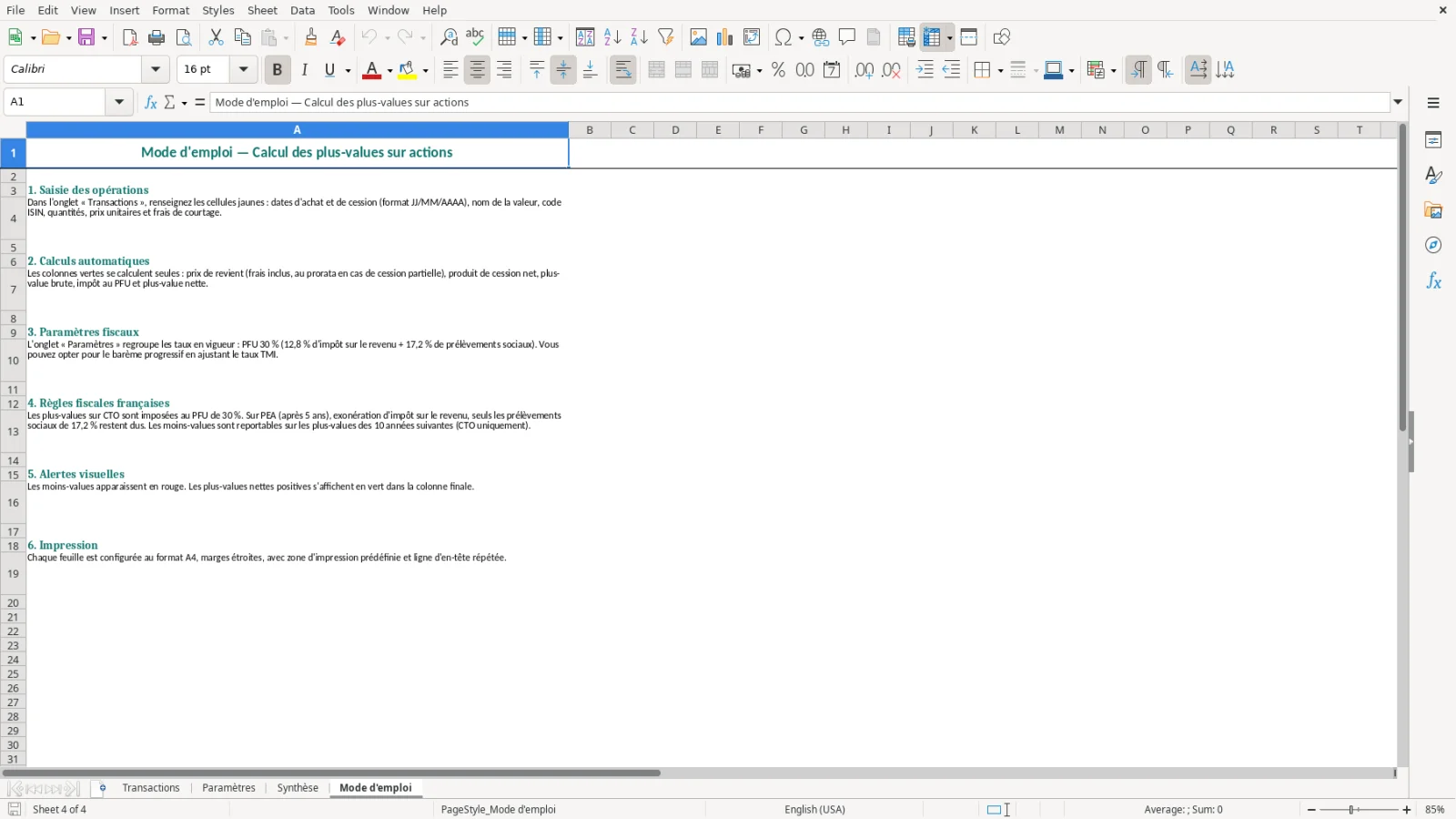Toggle Freeze Rows and Columns
This screenshot has width=1456, height=819.
coord(932,37)
